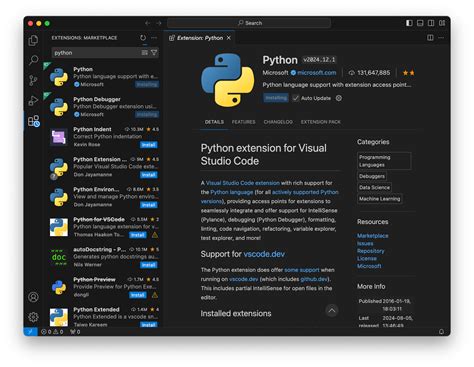Open the Search view in activity bar
474x367 pixels.
[33, 60]
